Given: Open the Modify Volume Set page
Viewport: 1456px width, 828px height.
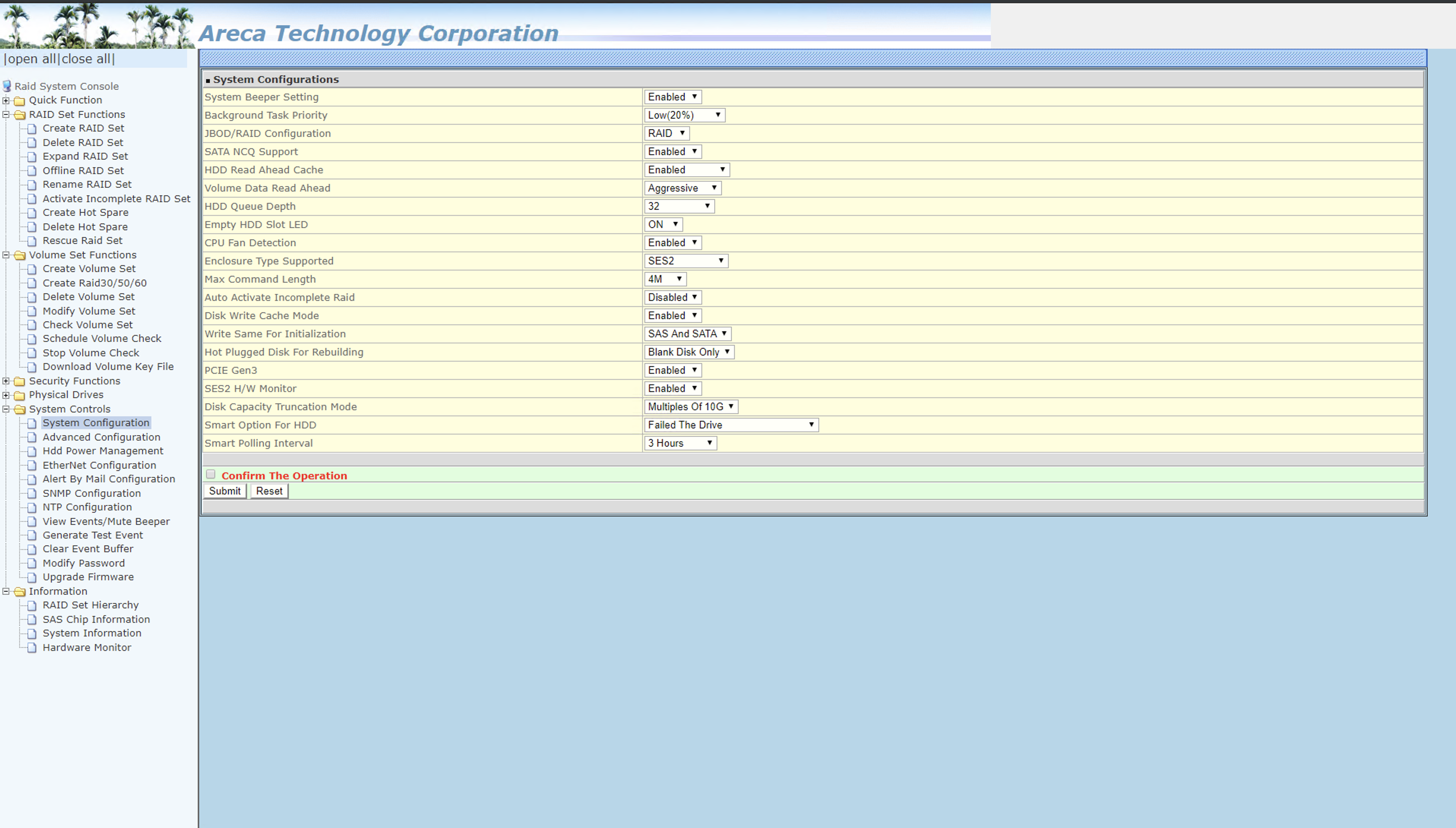Looking at the screenshot, I should pos(89,311).
